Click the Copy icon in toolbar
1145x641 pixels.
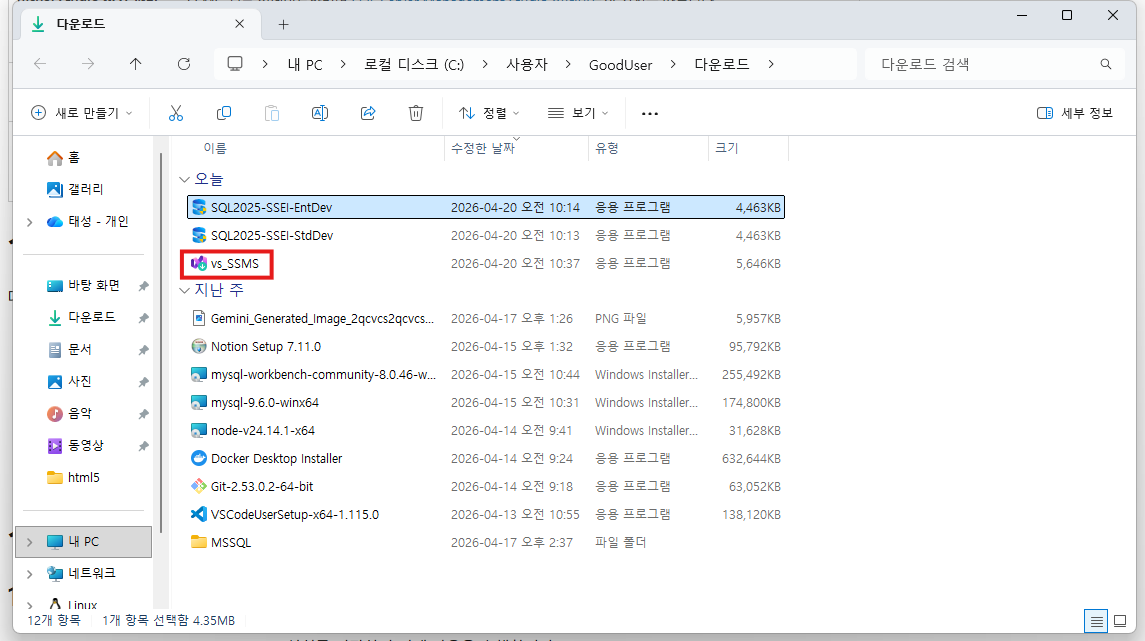point(224,113)
